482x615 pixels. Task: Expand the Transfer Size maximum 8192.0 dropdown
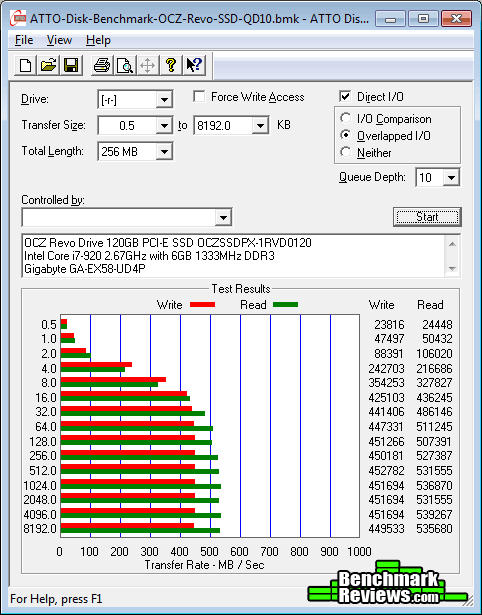pos(260,126)
